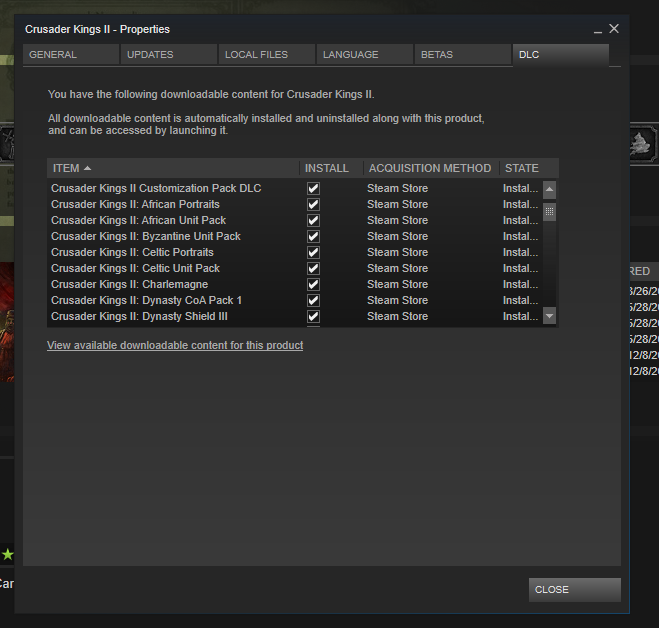Open View available downloadable content link
This screenshot has height=628, width=659.
[x=175, y=345]
